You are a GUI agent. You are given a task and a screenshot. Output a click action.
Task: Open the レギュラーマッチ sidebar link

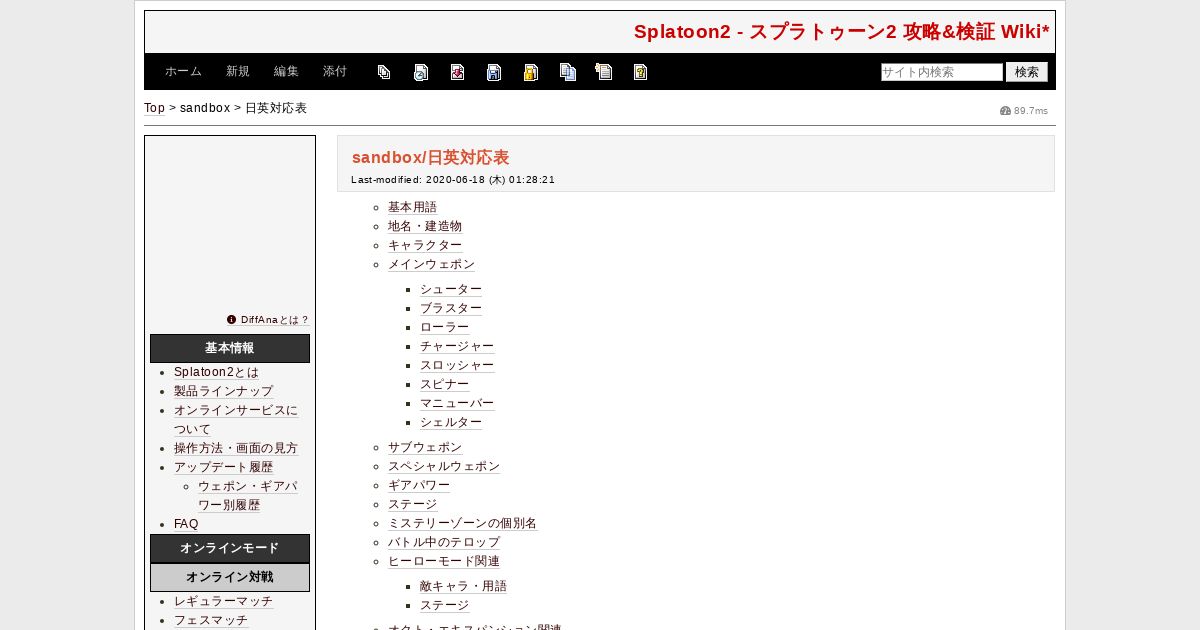click(223, 601)
